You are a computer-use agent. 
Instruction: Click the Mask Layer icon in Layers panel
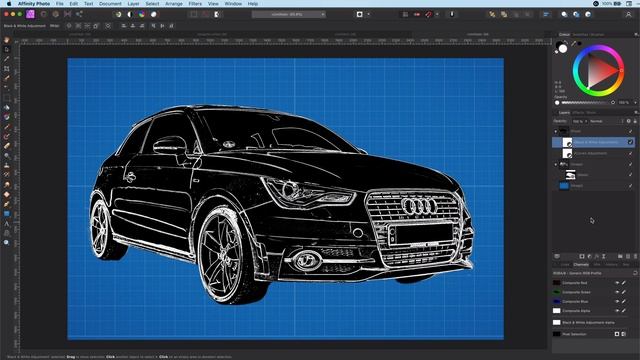[582, 256]
